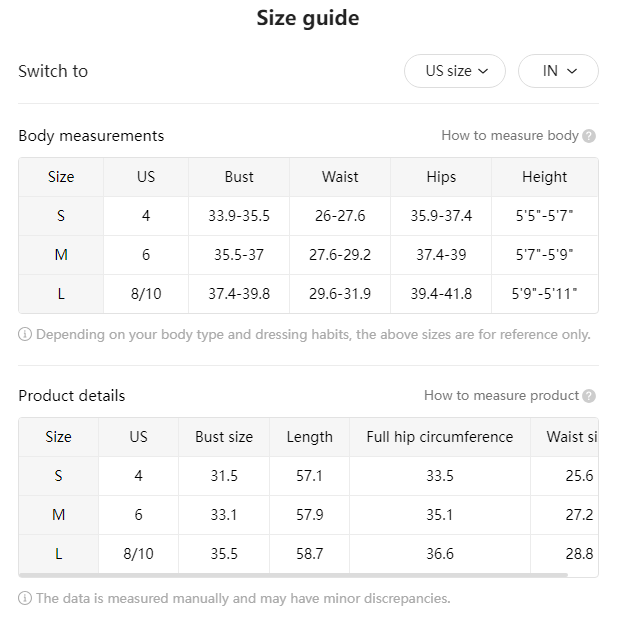The width and height of the screenshot is (620, 633).
Task: Select the S size row in body measurements
Action: [x=308, y=216]
